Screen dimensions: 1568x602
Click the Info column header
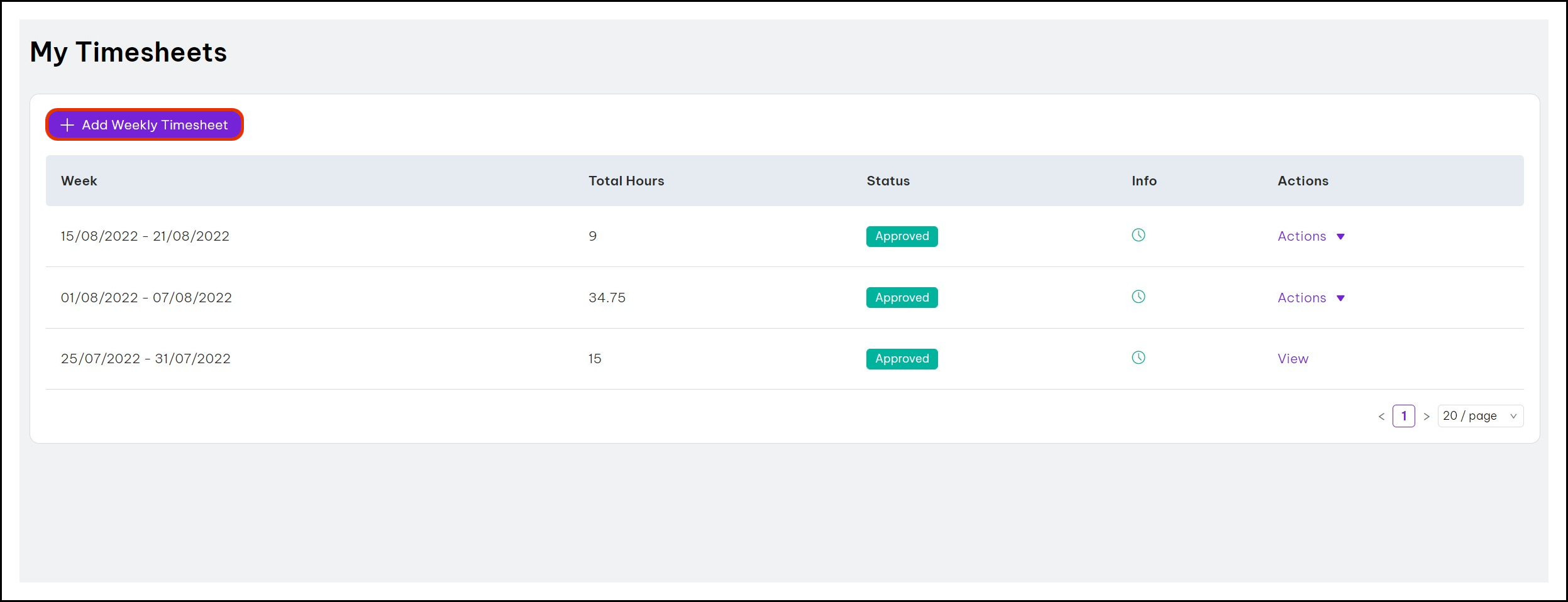[1144, 181]
